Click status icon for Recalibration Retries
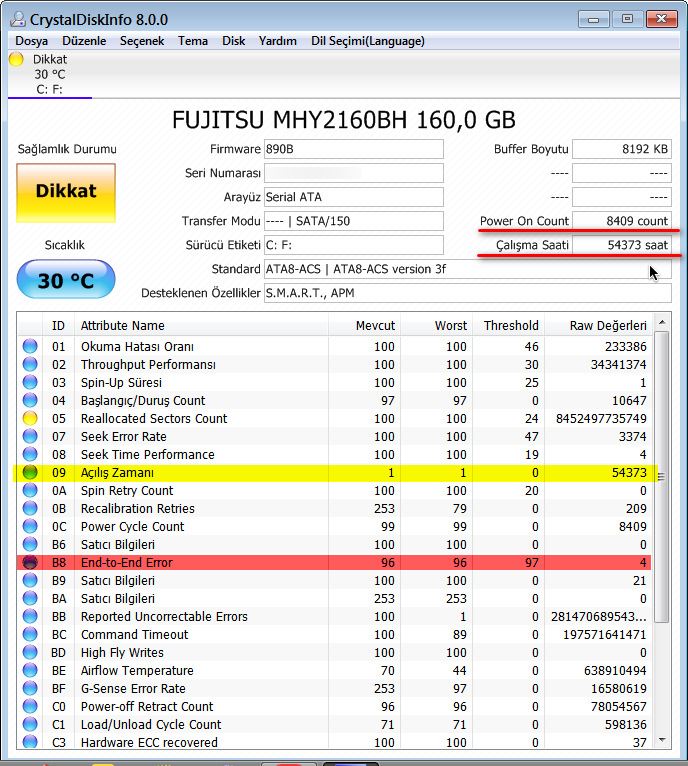The width and height of the screenshot is (688, 766). [x=30, y=508]
